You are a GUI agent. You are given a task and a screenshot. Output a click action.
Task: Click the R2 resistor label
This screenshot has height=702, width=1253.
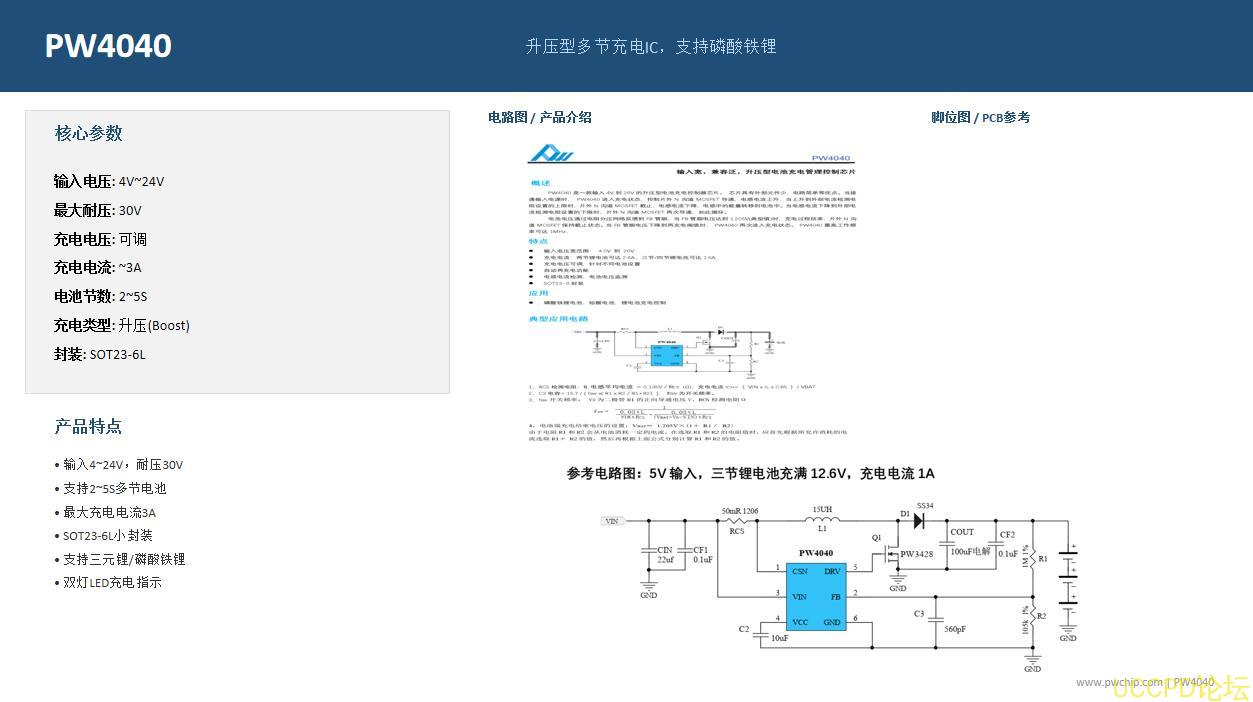[x=1042, y=616]
